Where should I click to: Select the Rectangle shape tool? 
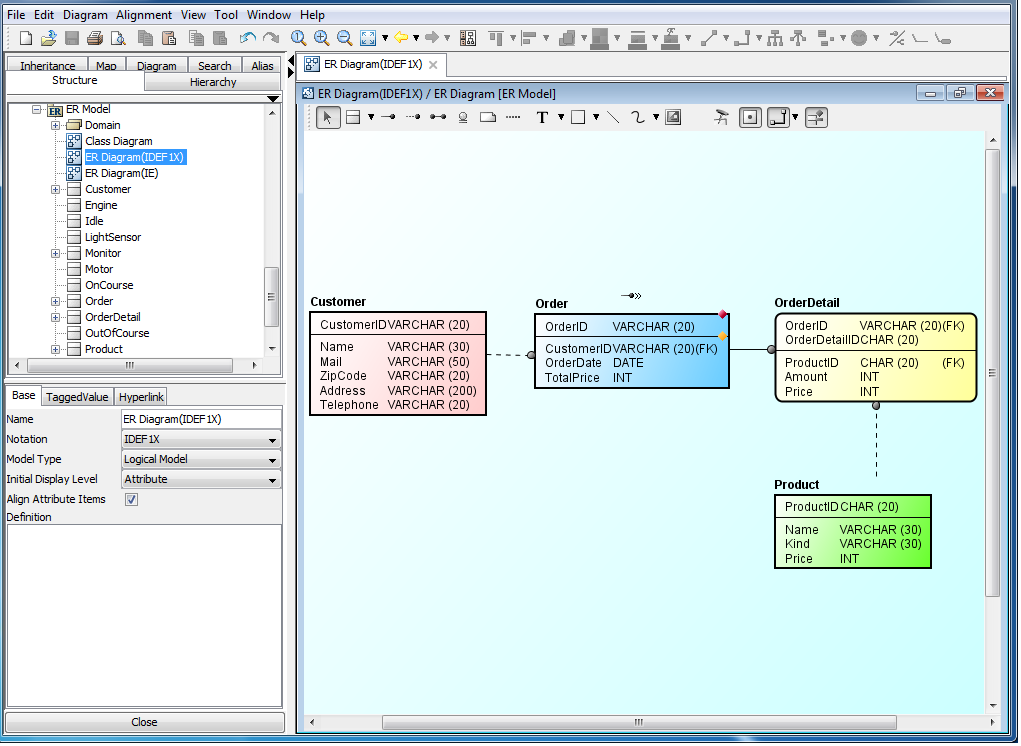(578, 118)
